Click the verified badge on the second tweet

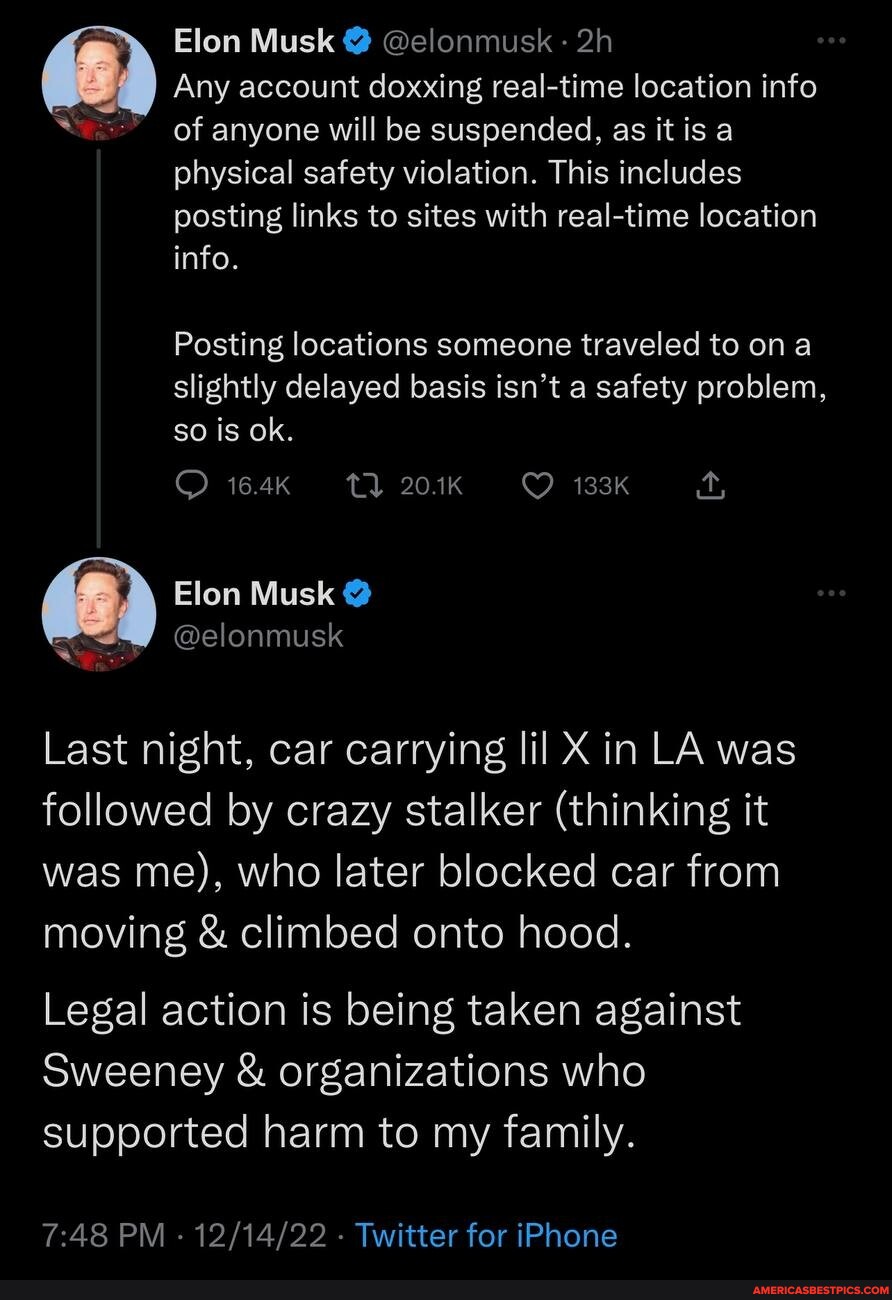(x=359, y=593)
